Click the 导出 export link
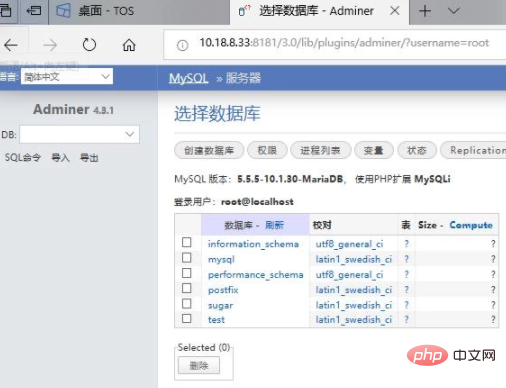This screenshot has height=388, width=506. pos(89,157)
